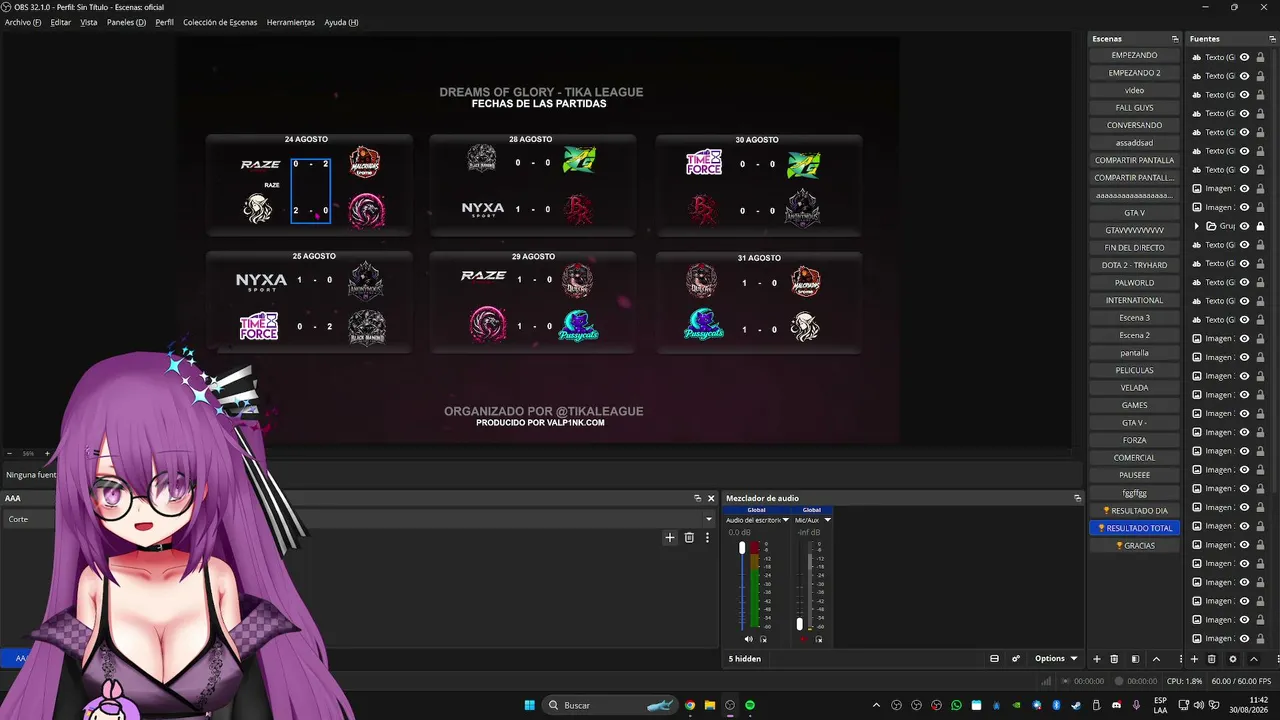Remove the Corte transition with trash icon

tap(689, 537)
